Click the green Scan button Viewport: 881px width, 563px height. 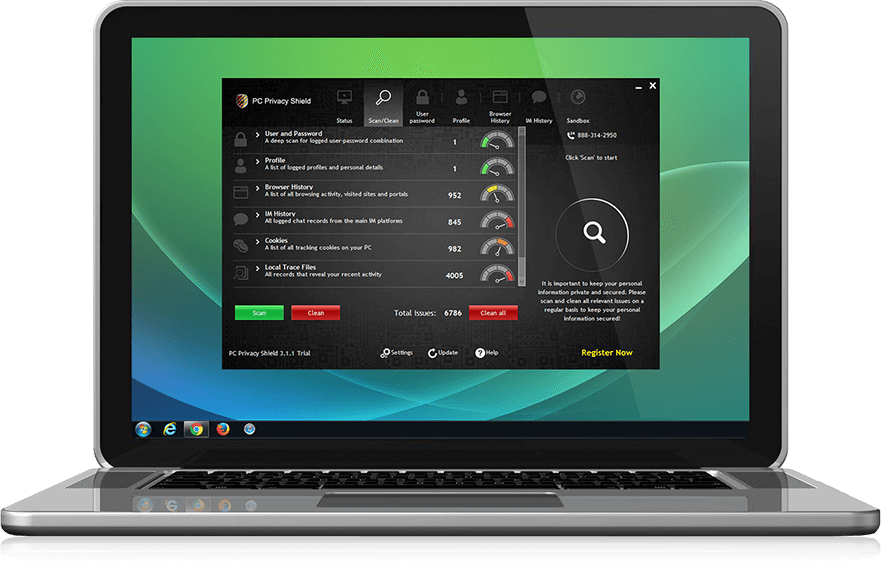pos(259,313)
